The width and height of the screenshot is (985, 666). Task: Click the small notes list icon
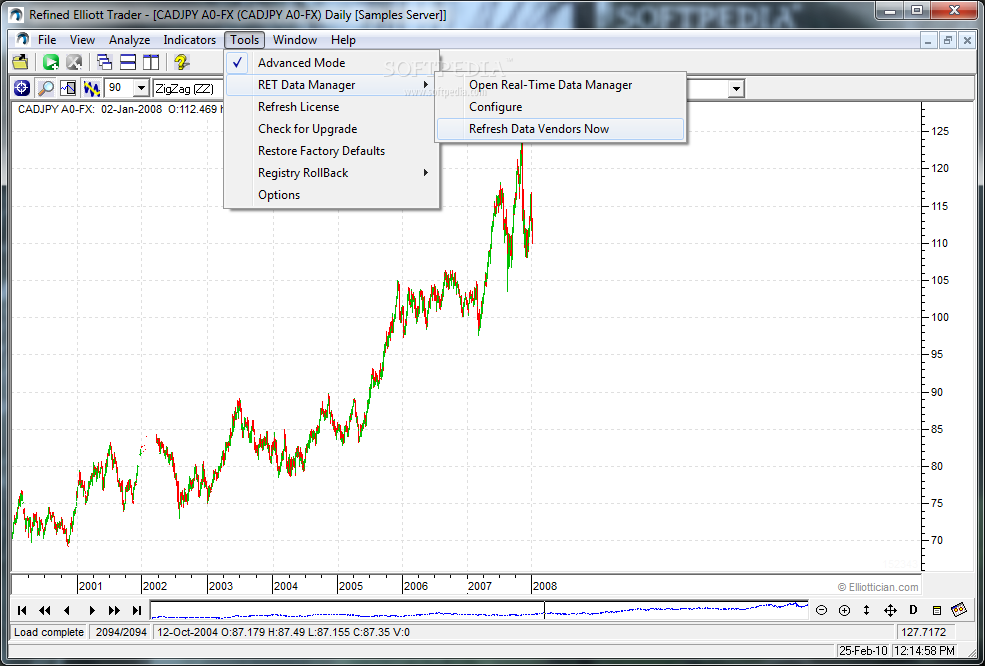click(x=936, y=610)
